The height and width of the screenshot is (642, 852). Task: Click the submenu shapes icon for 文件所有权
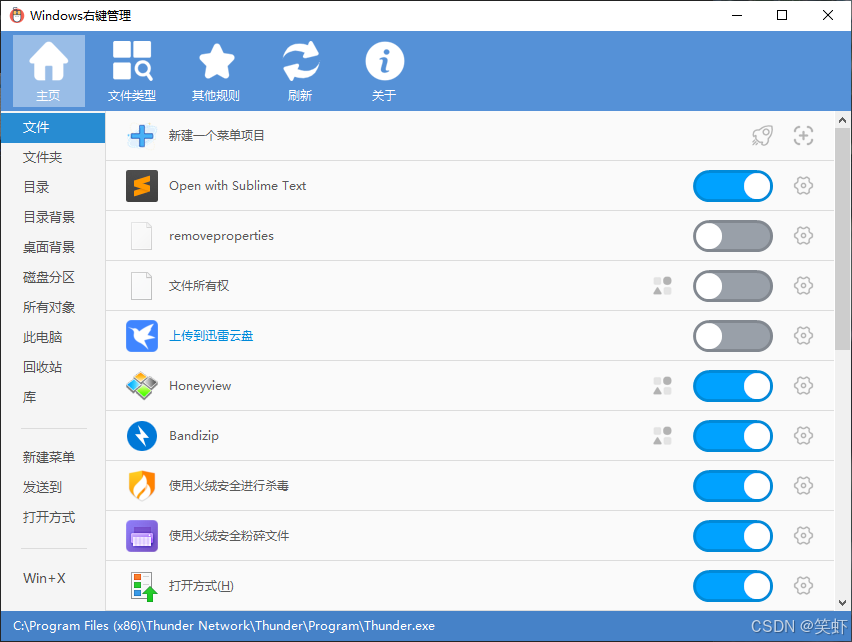[662, 286]
